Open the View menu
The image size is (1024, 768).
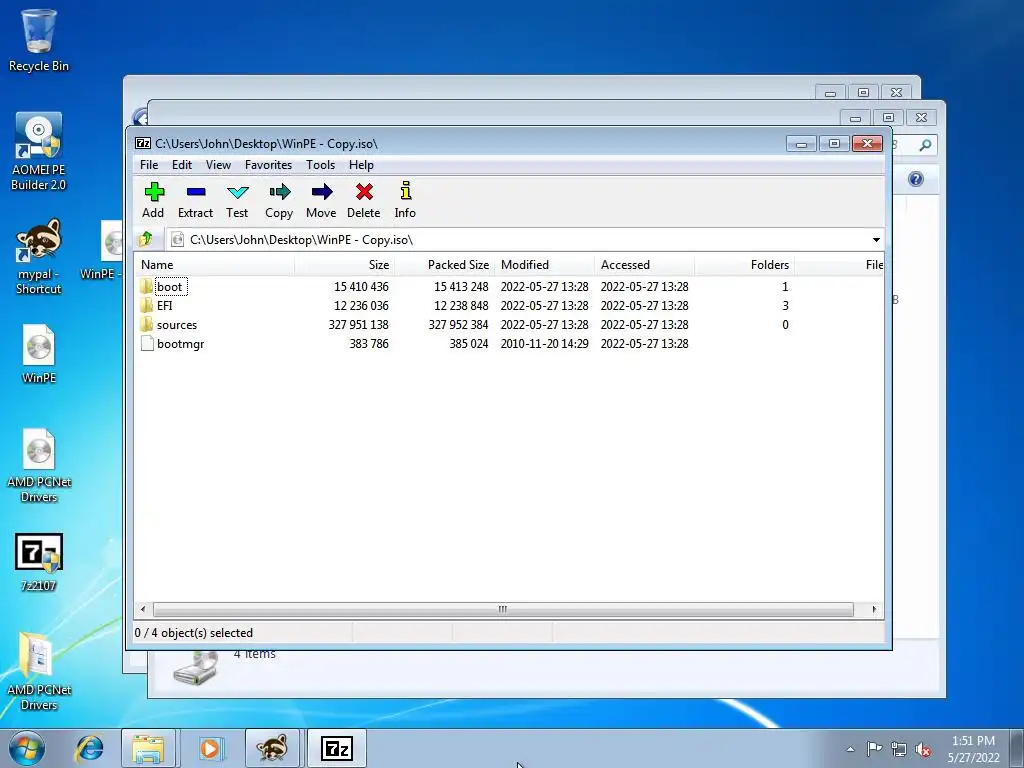(218, 165)
